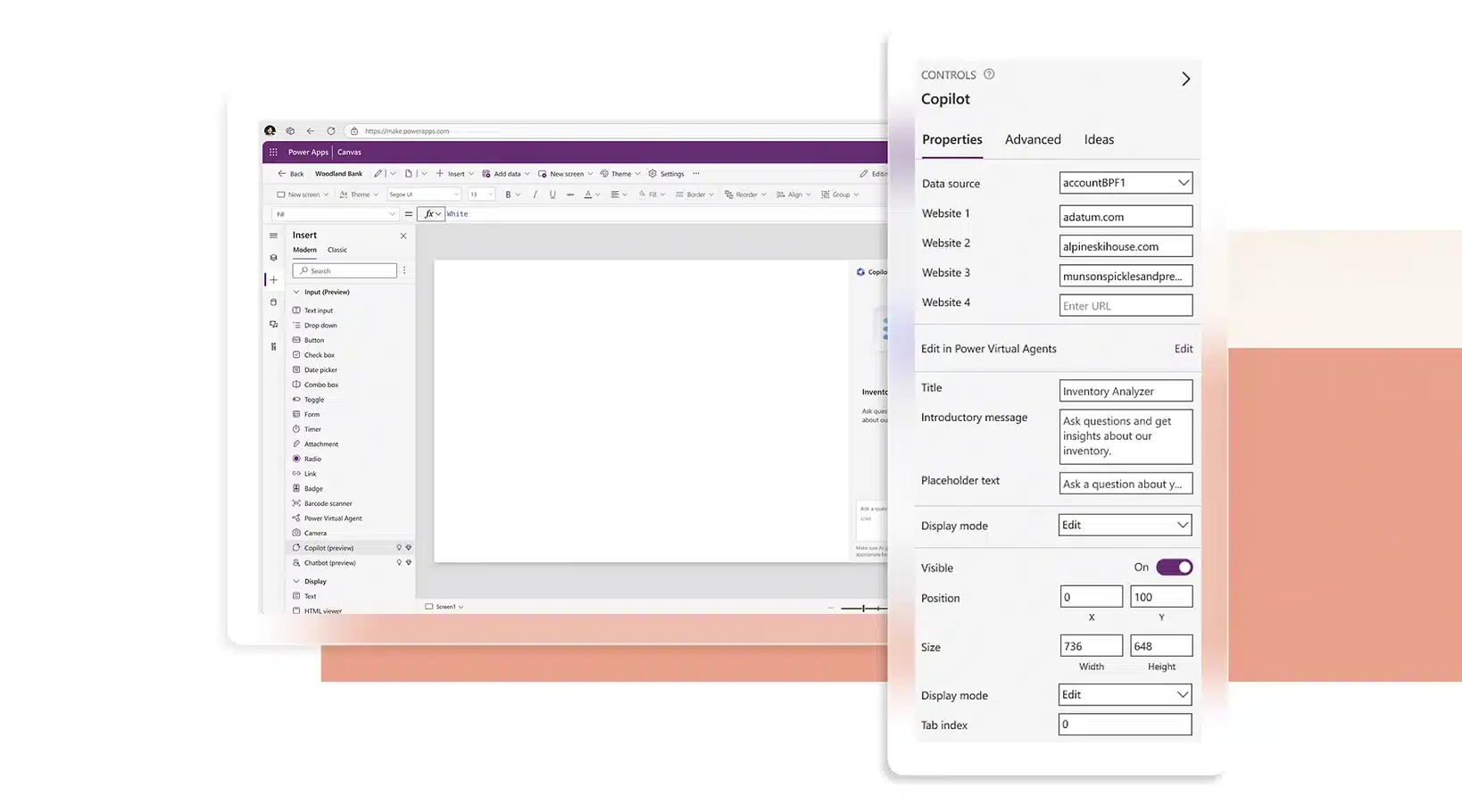Insert a Date picker control
The image size is (1462, 812).
point(315,370)
